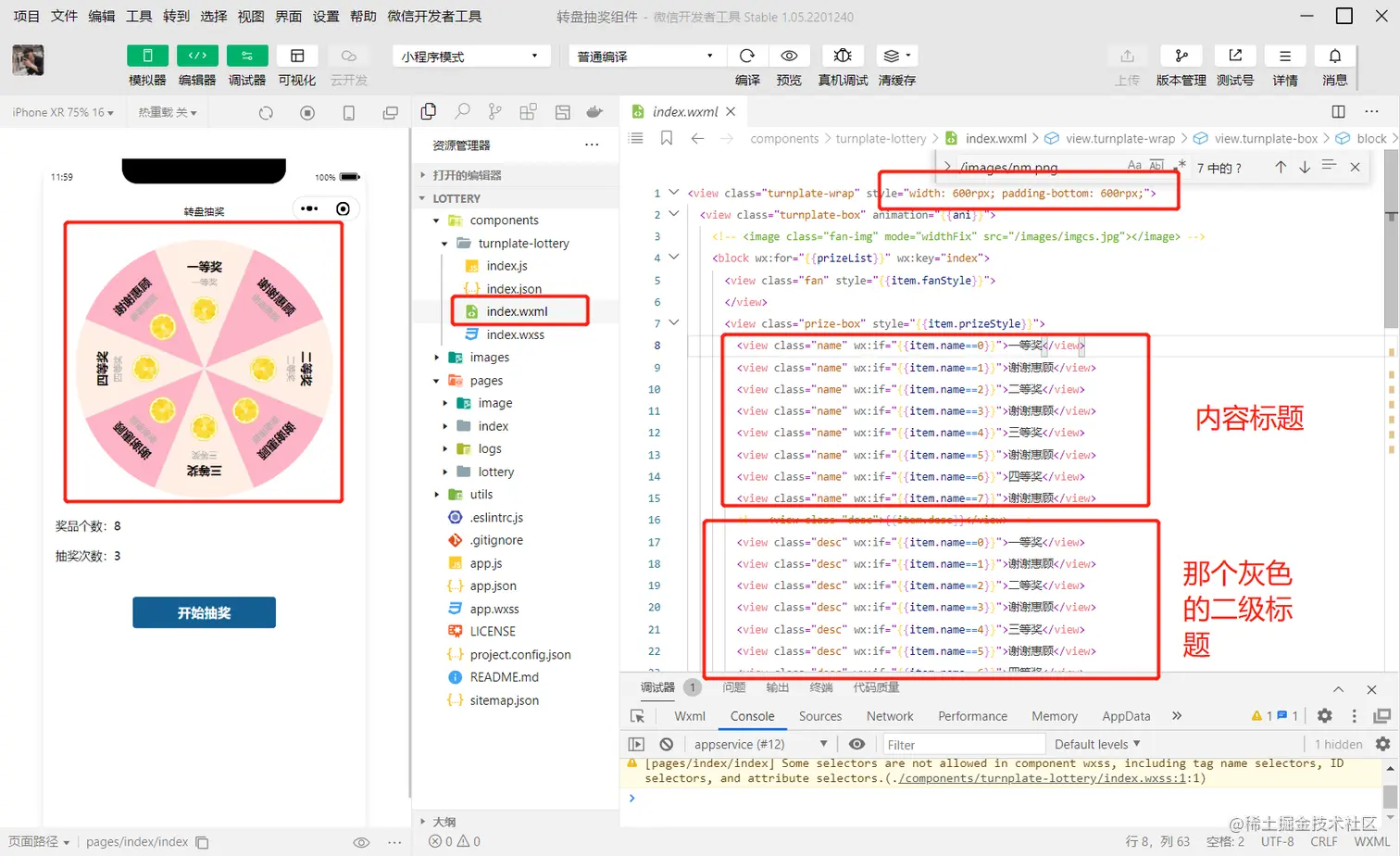Viewport: 1400px width, 856px height.
Task: Toggle the console live expression eye
Action: pyautogui.click(x=857, y=744)
